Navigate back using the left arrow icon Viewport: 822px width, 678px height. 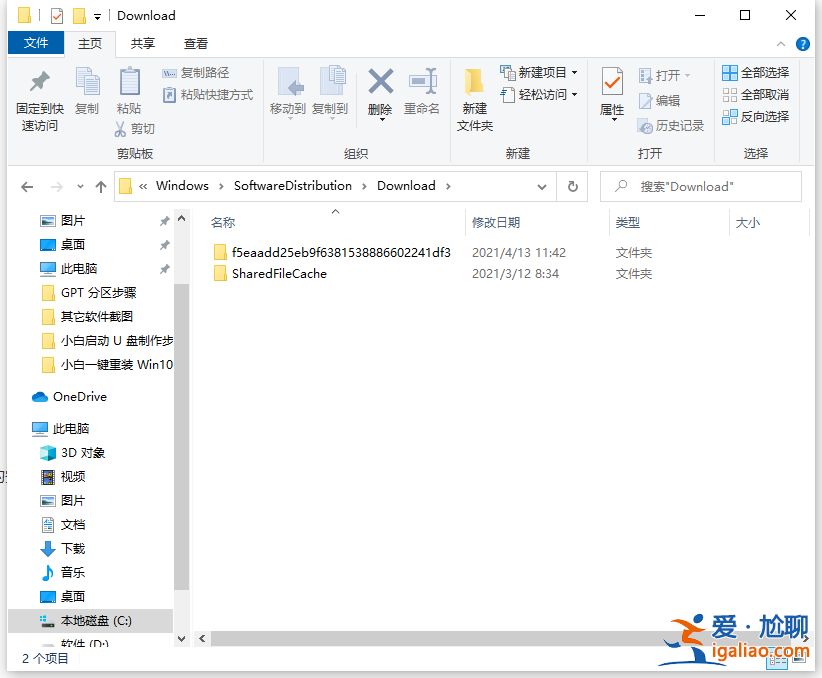point(27,186)
